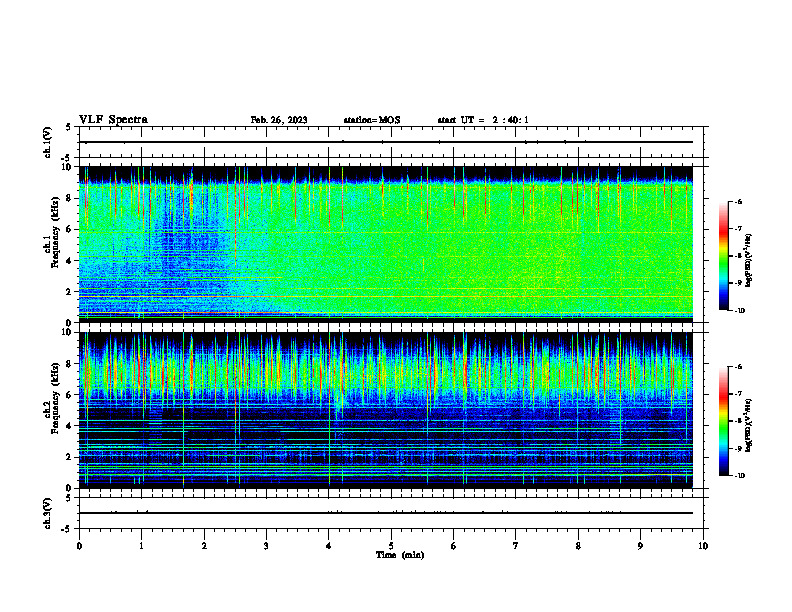
Task: Click time axis tick label 5
Action: 391,546
